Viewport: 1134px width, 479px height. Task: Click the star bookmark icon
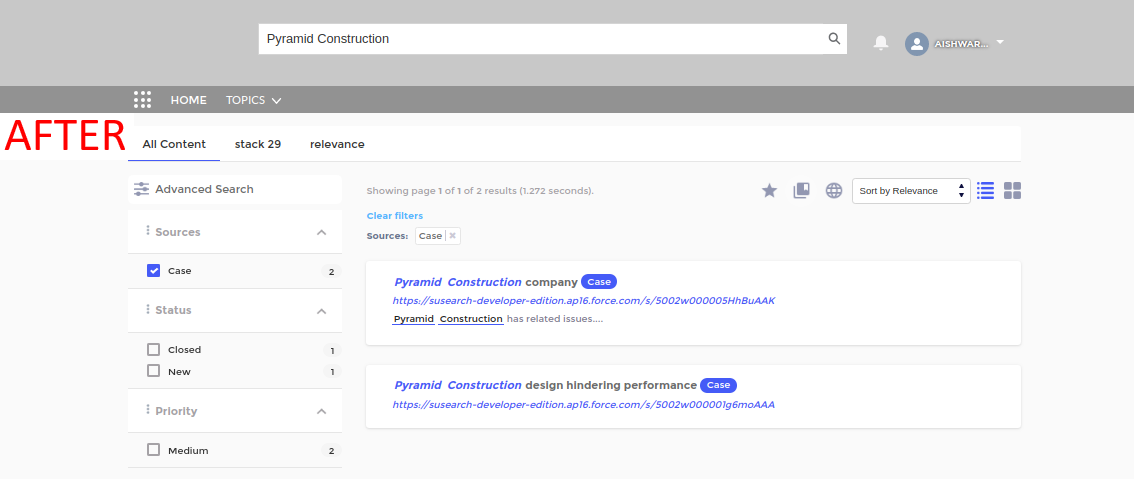point(769,191)
